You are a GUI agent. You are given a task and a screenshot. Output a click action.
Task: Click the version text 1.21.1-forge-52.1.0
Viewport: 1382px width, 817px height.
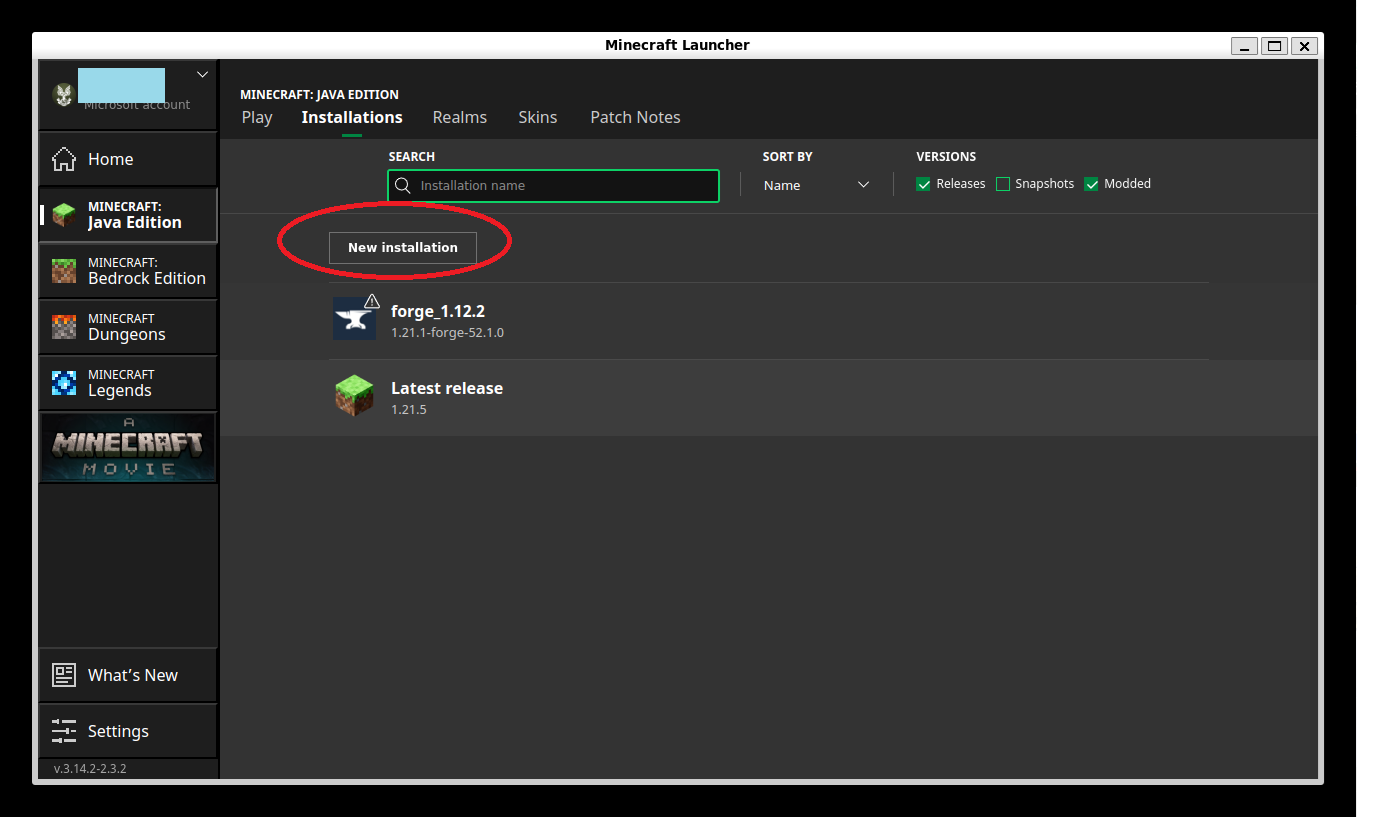[447, 333]
